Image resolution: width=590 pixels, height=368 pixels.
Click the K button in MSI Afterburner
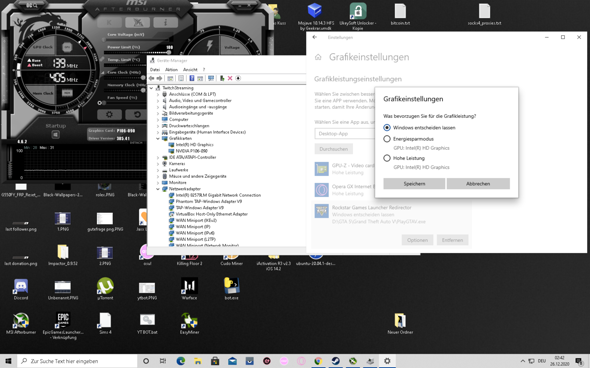point(109,23)
